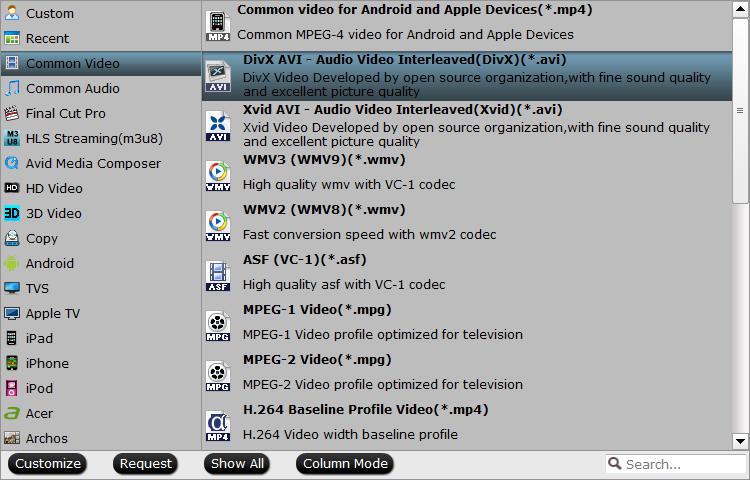
Task: Select the Common Audio category
Action: pos(101,88)
